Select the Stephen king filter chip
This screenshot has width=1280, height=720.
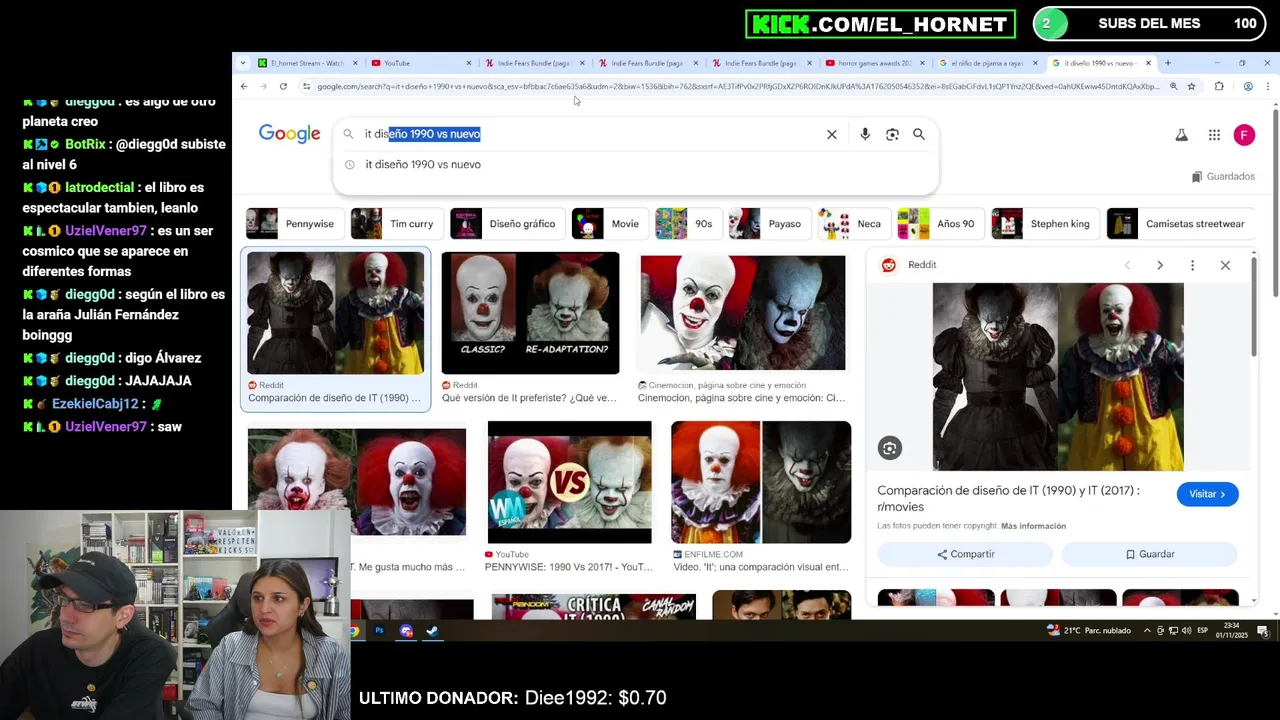click(x=1045, y=224)
